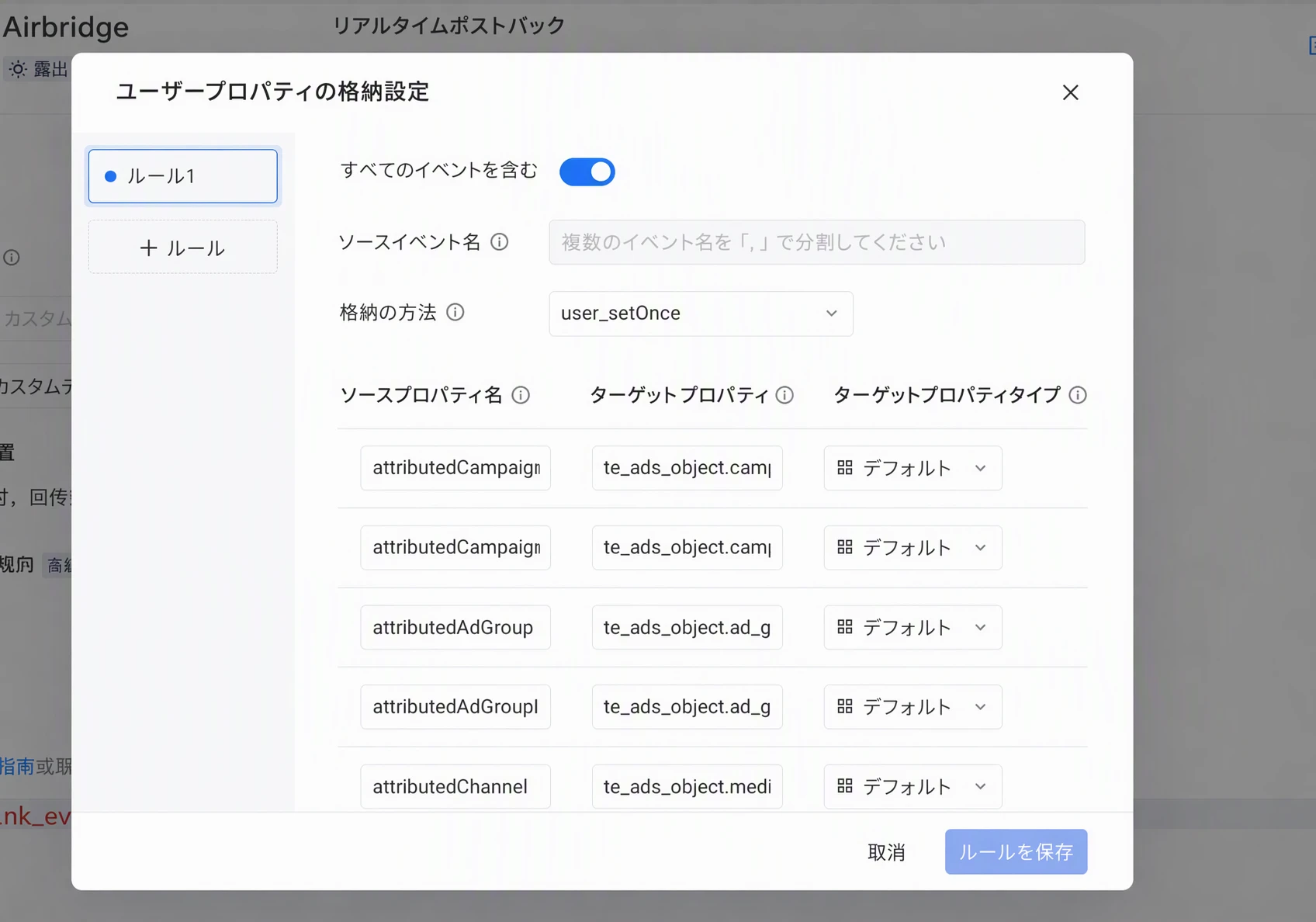Toggle the すべてのイベントを含む switch

coord(587,172)
